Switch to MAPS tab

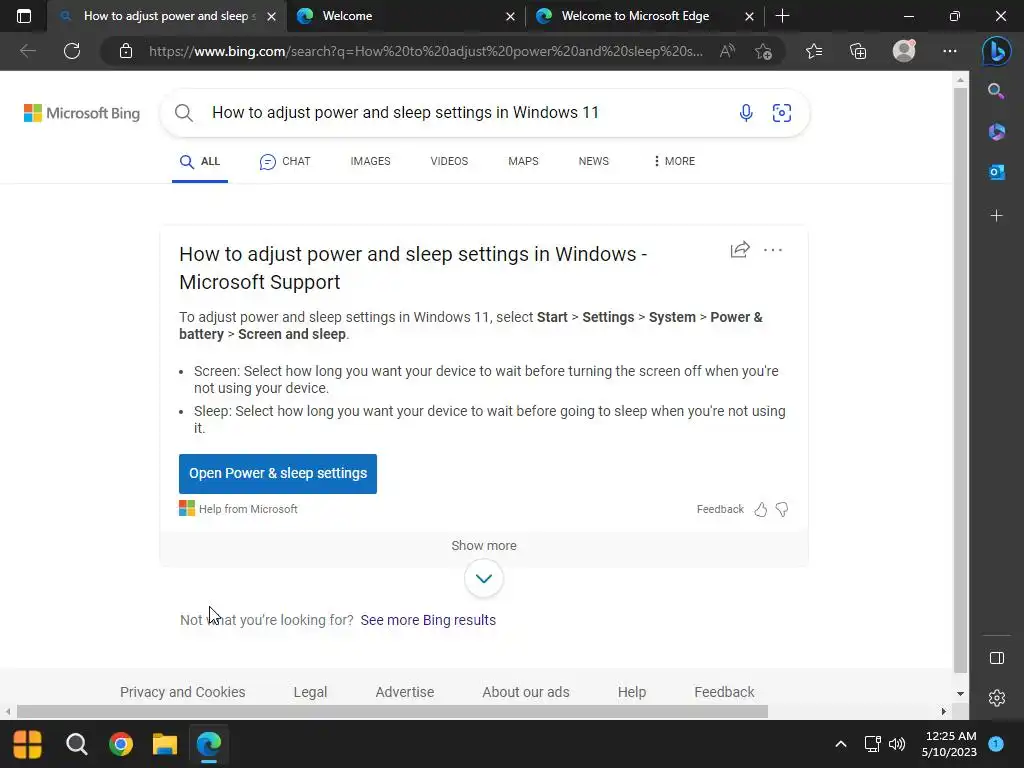[x=523, y=161]
